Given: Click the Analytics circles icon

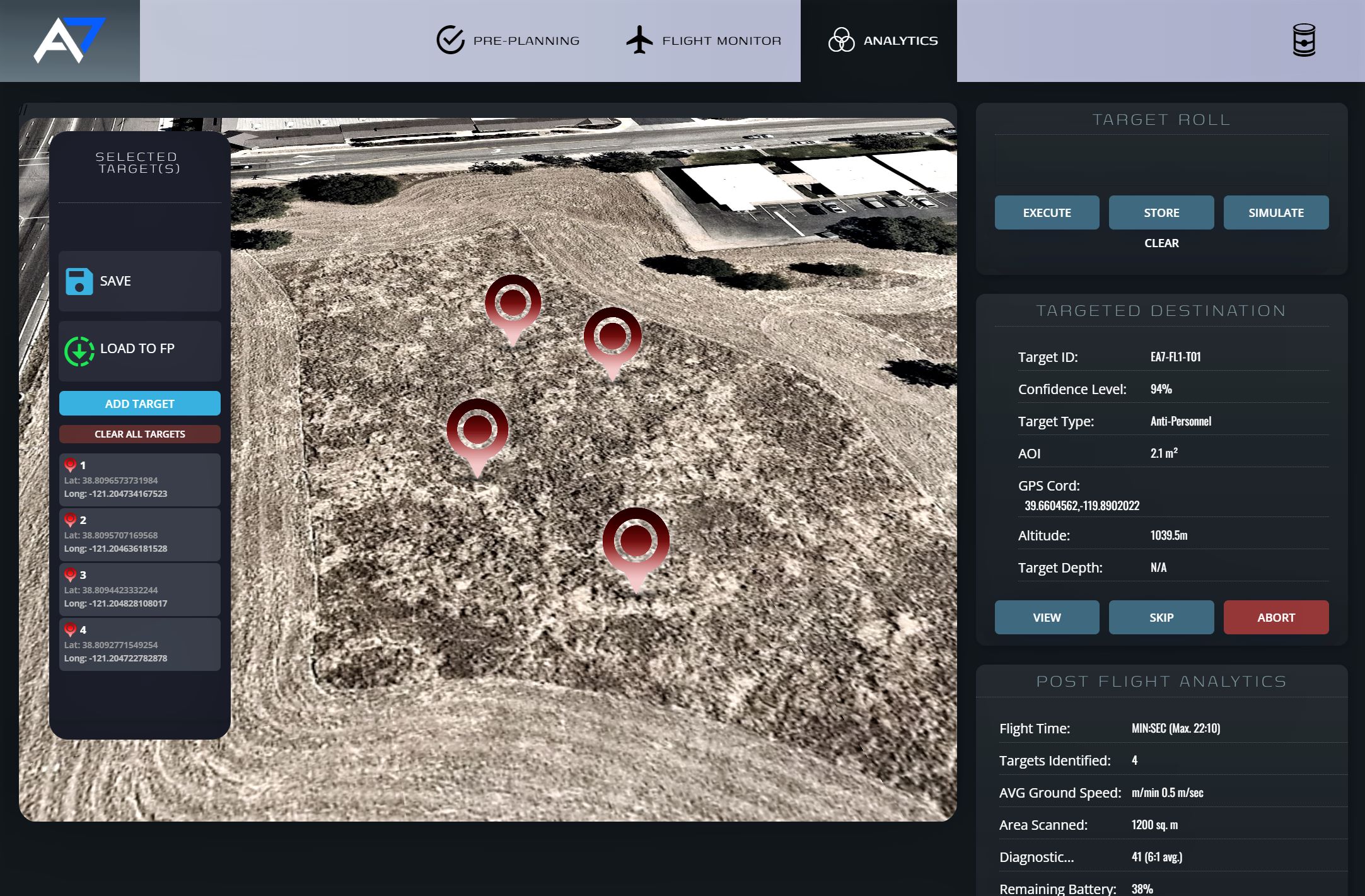Looking at the screenshot, I should click(841, 40).
